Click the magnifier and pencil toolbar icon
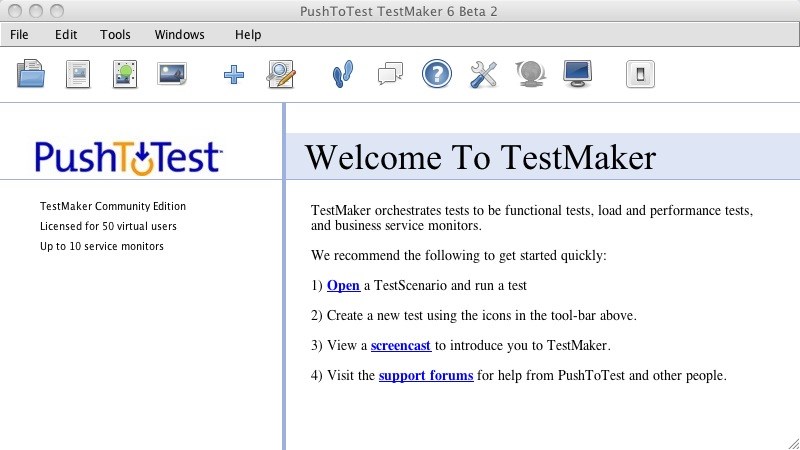The height and width of the screenshot is (450, 800). pos(281,74)
